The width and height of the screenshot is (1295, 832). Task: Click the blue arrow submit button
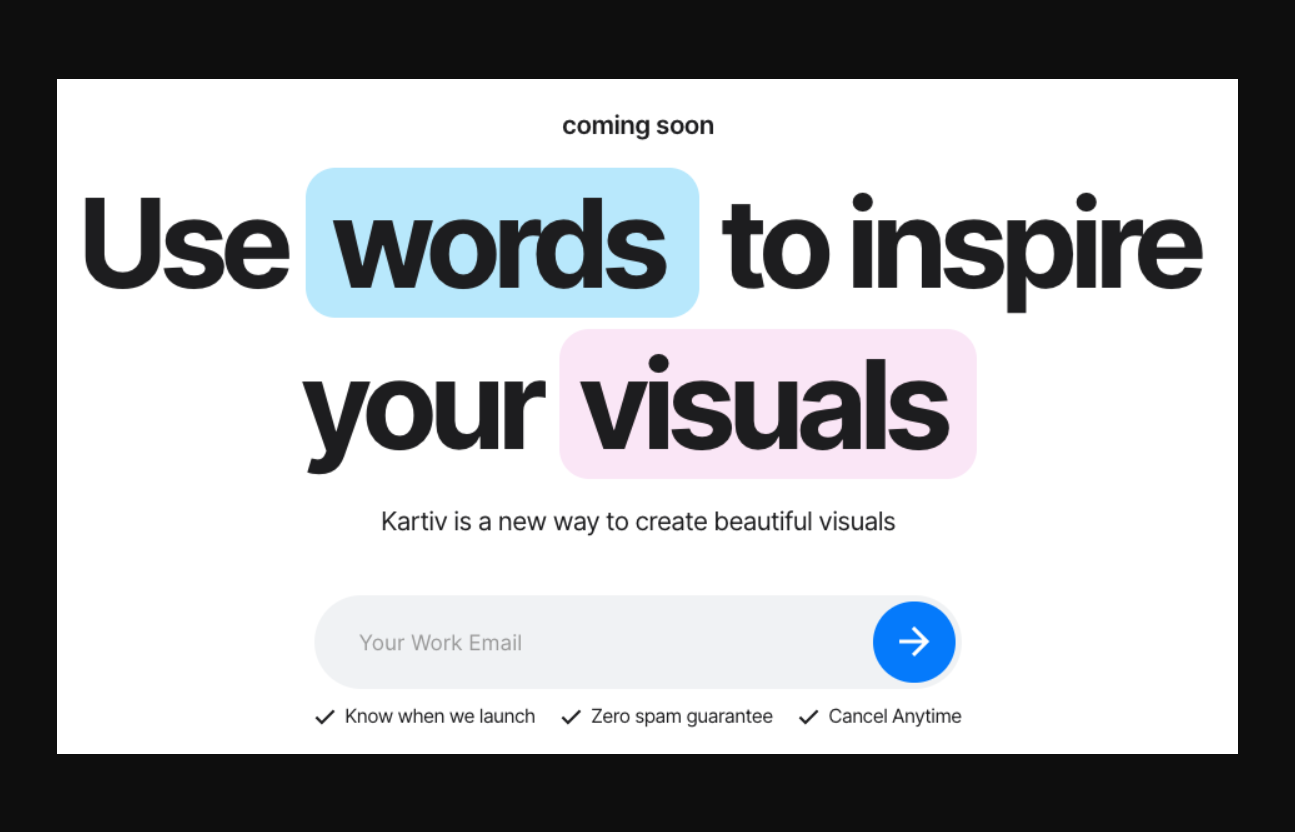click(x=913, y=642)
